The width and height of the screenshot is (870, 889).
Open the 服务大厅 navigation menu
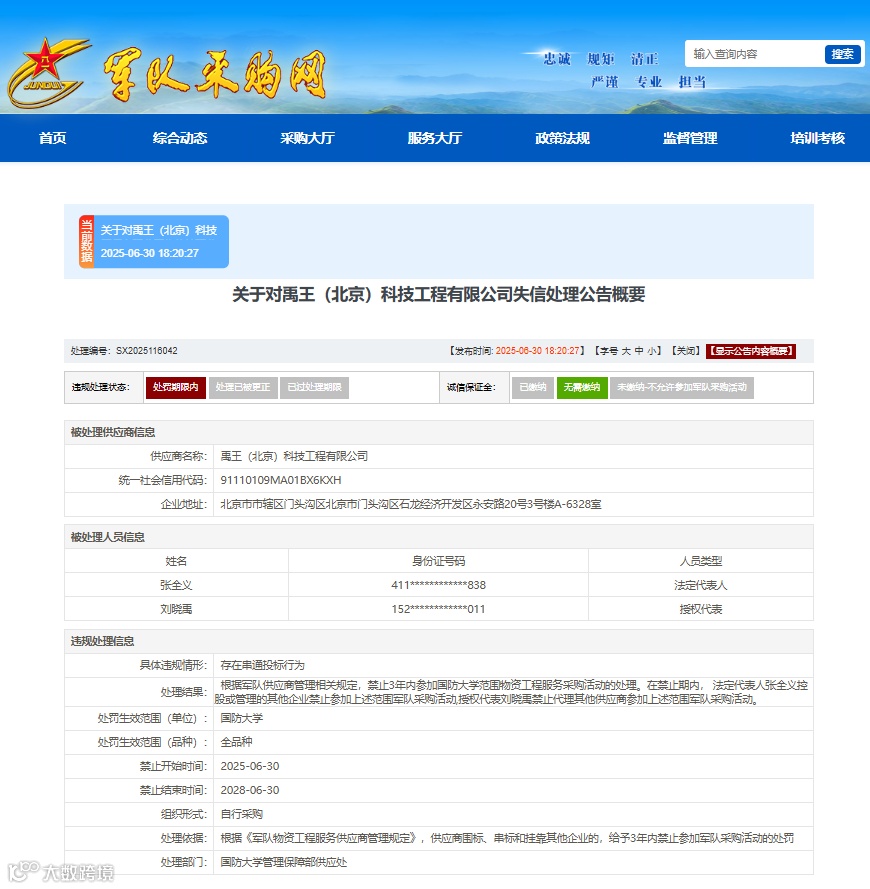coord(434,139)
